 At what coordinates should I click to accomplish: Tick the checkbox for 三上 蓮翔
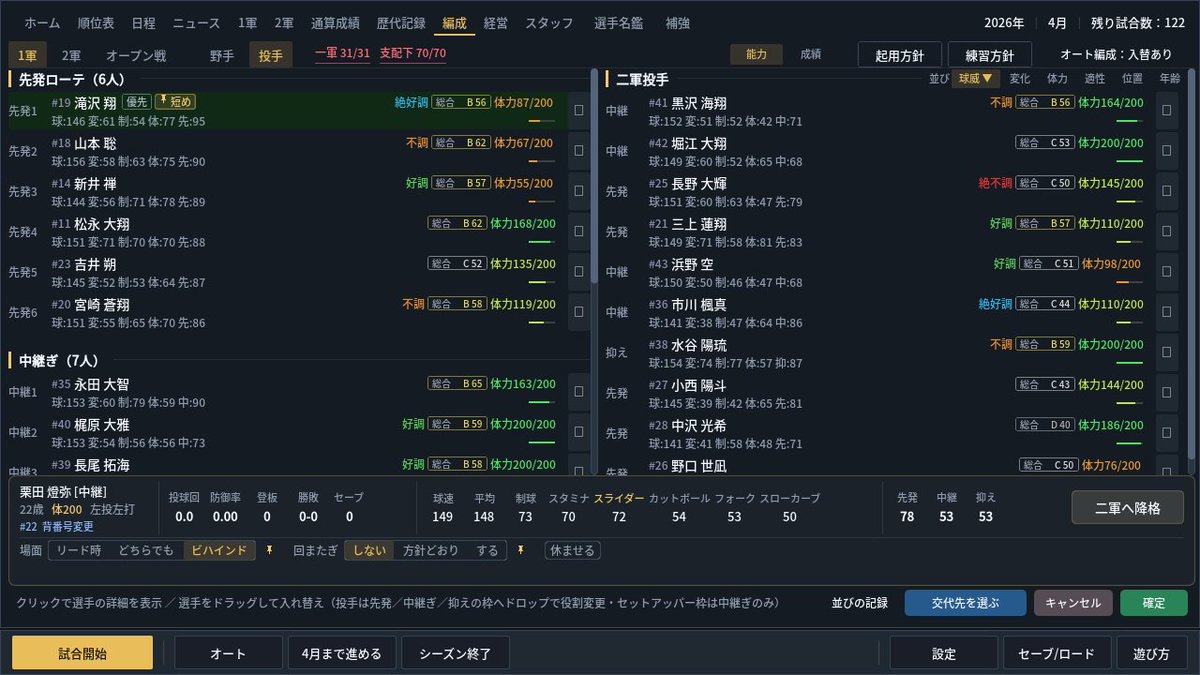1167,230
